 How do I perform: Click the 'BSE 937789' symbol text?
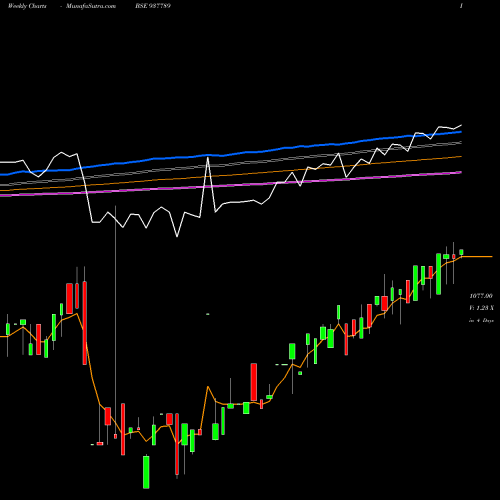pyautogui.click(x=153, y=6)
